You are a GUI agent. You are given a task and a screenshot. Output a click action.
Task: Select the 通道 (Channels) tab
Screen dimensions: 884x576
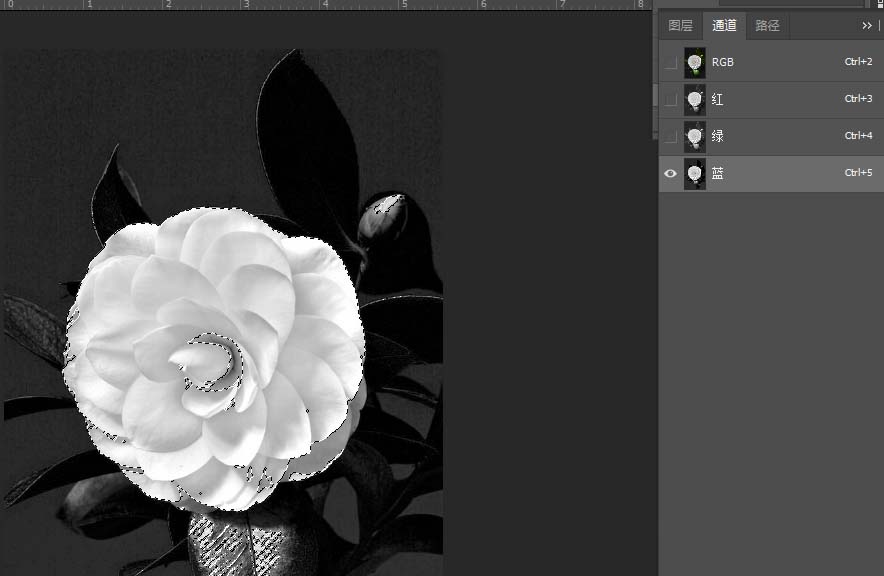(x=724, y=26)
